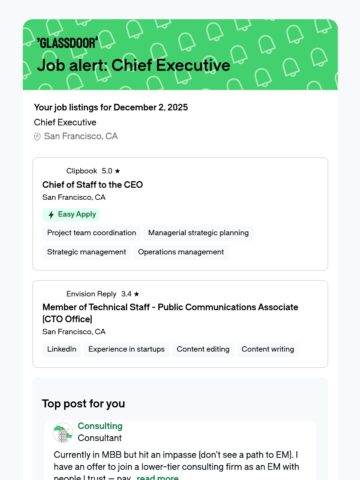The height and width of the screenshot is (480, 360).
Task: Expand the post with read more
Action: click(x=157, y=477)
